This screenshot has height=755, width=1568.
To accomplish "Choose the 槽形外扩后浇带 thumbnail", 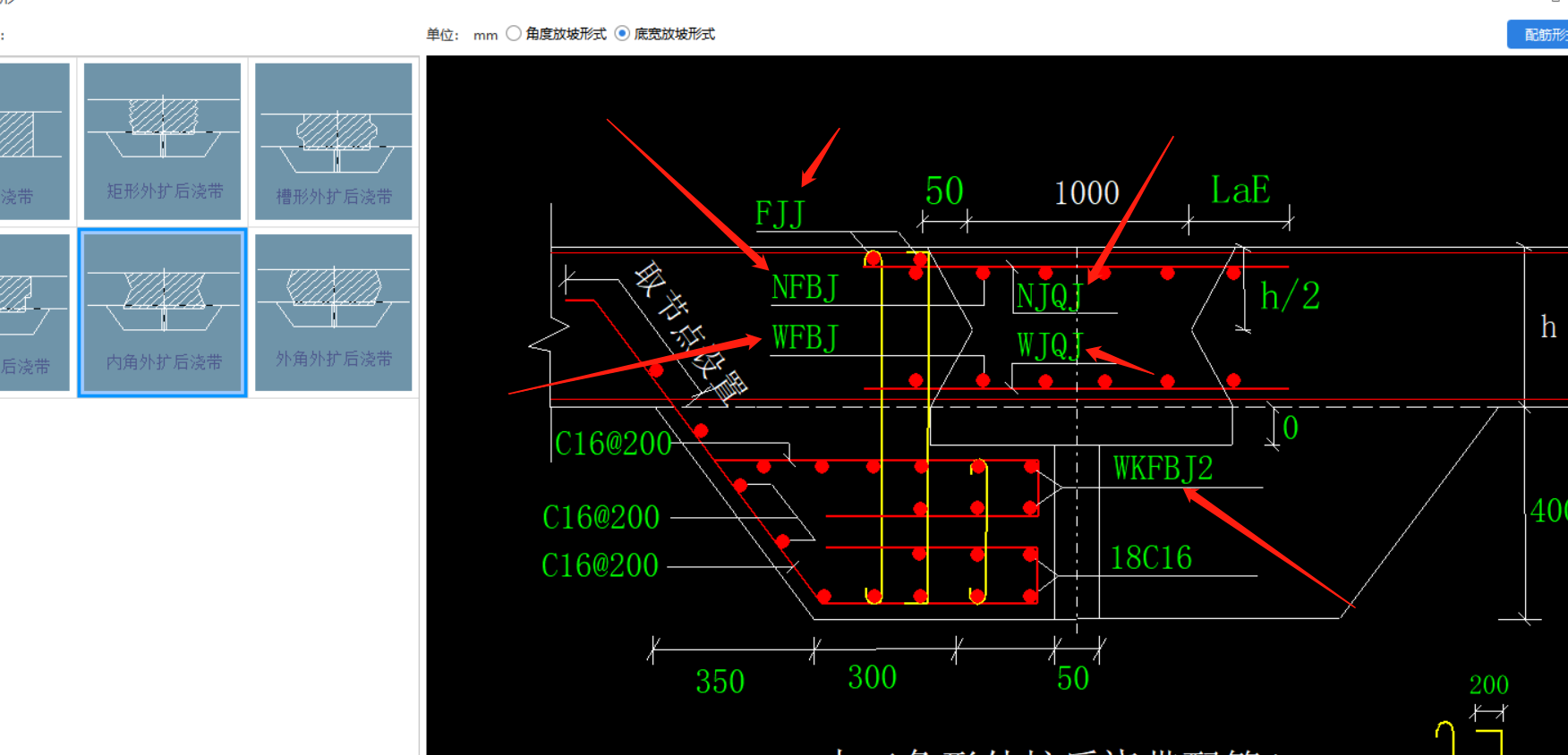I will [334, 140].
